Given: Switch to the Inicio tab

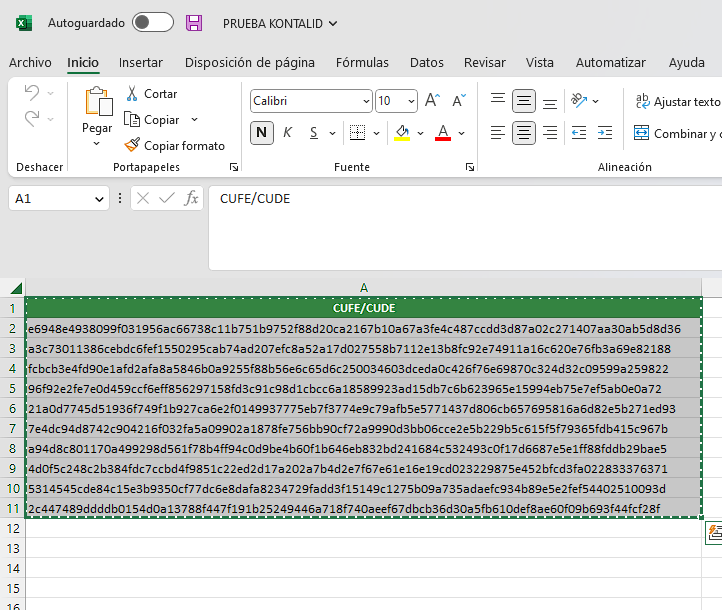Looking at the screenshot, I should point(83,63).
